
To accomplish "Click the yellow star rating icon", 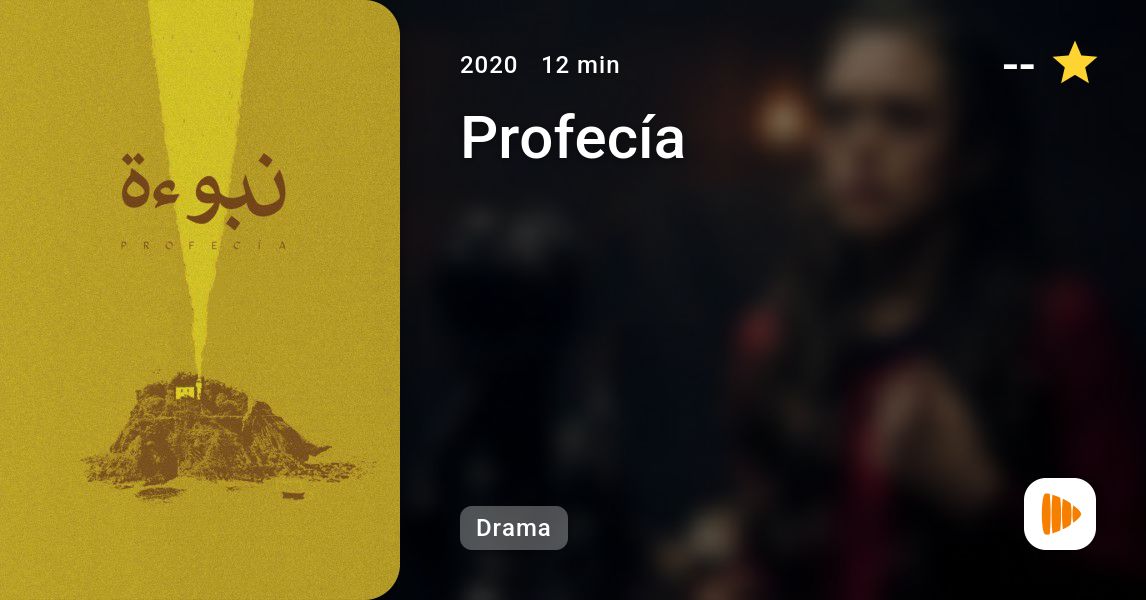I will pyautogui.click(x=1074, y=64).
